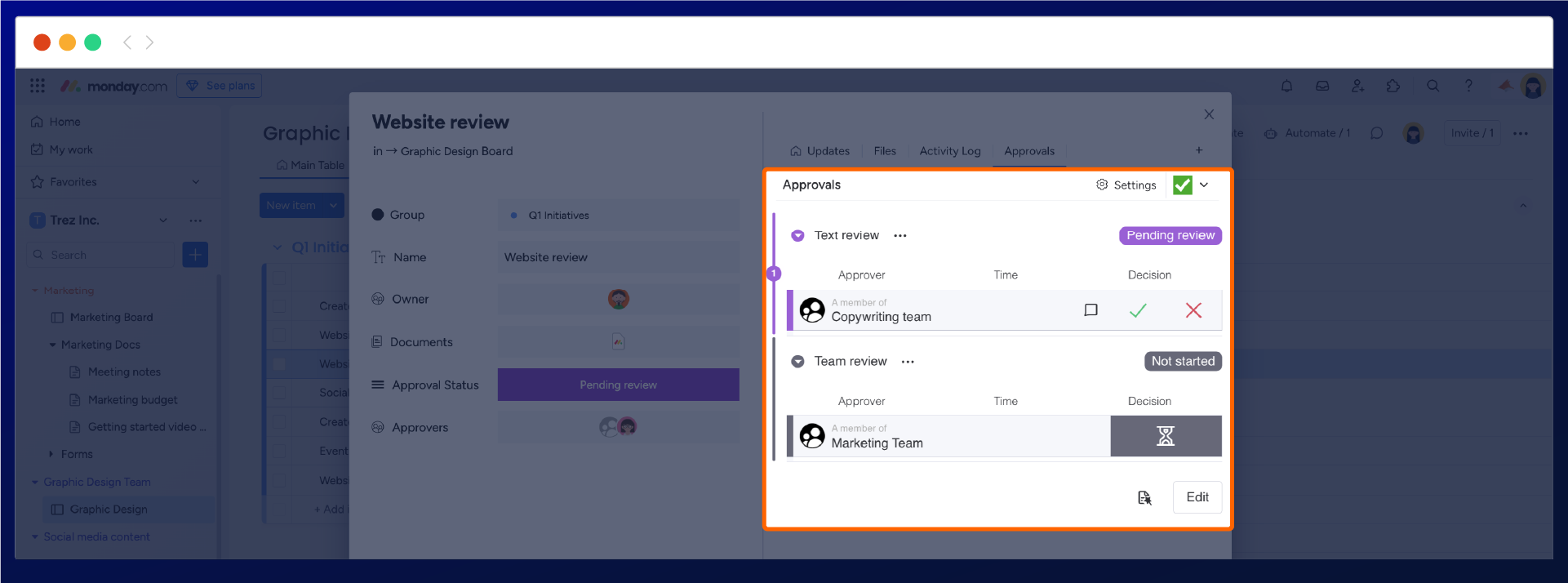Collapse the Team review step
The height and width of the screenshot is (583, 1568).
797,362
